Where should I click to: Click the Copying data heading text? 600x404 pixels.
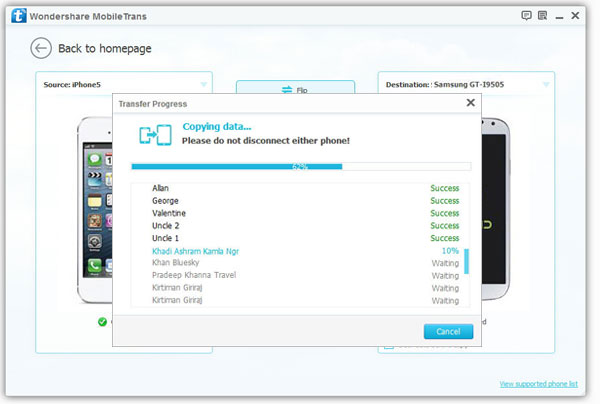(217, 126)
